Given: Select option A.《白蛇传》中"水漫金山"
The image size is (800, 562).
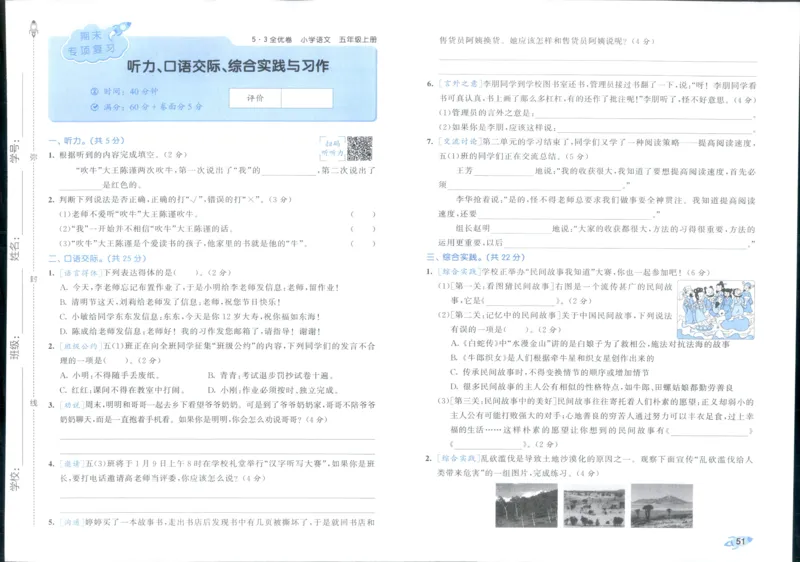Looking at the screenshot, I should [x=590, y=344].
